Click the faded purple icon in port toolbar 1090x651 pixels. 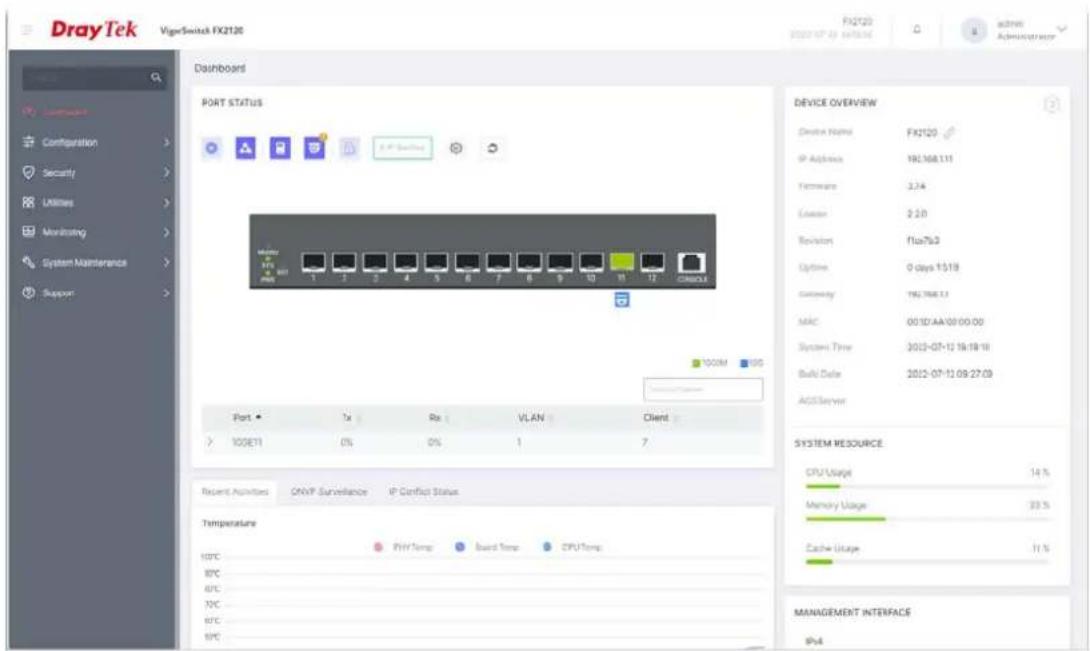(x=349, y=148)
